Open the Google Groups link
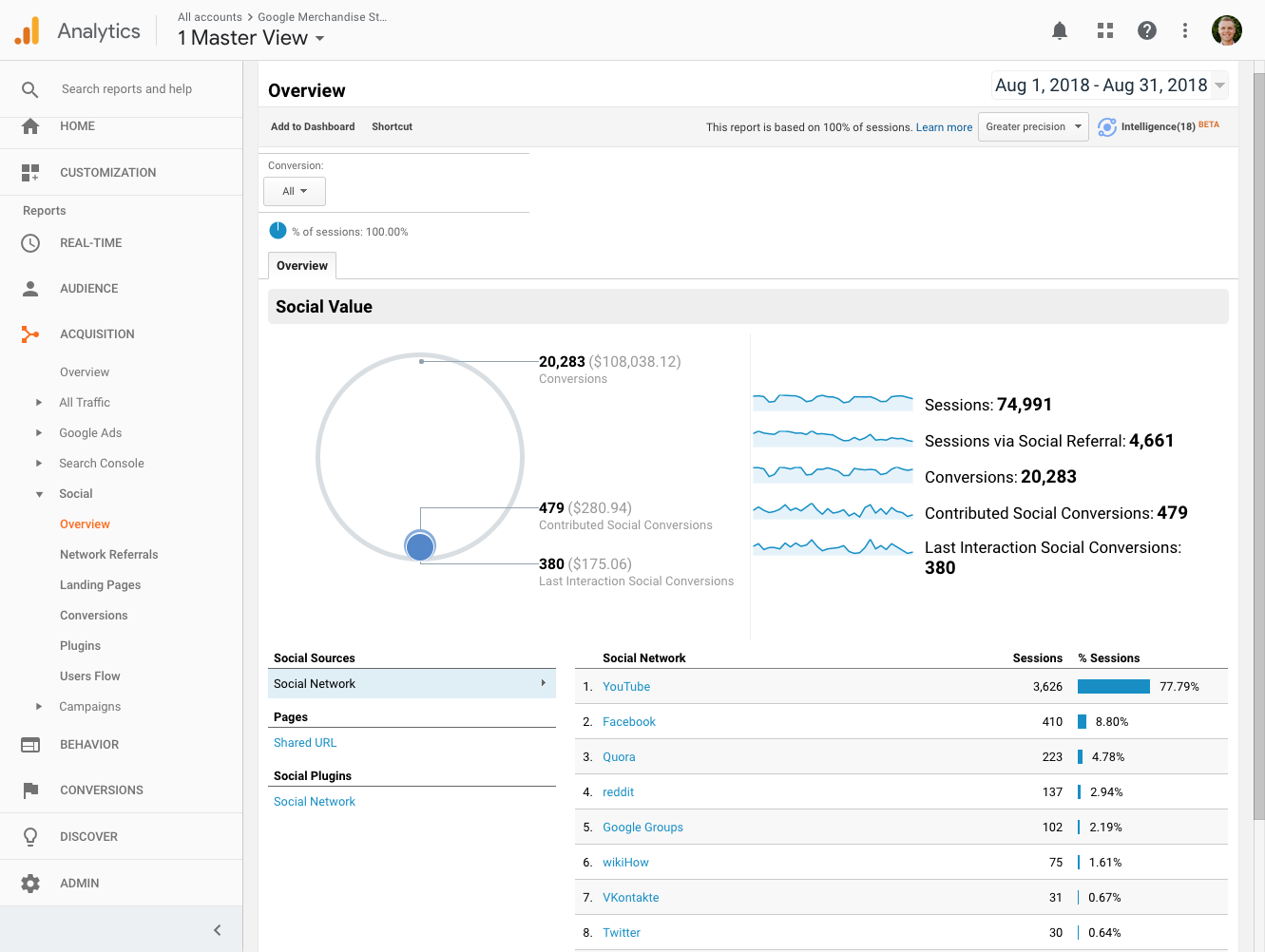The image size is (1265, 952). 642,828
